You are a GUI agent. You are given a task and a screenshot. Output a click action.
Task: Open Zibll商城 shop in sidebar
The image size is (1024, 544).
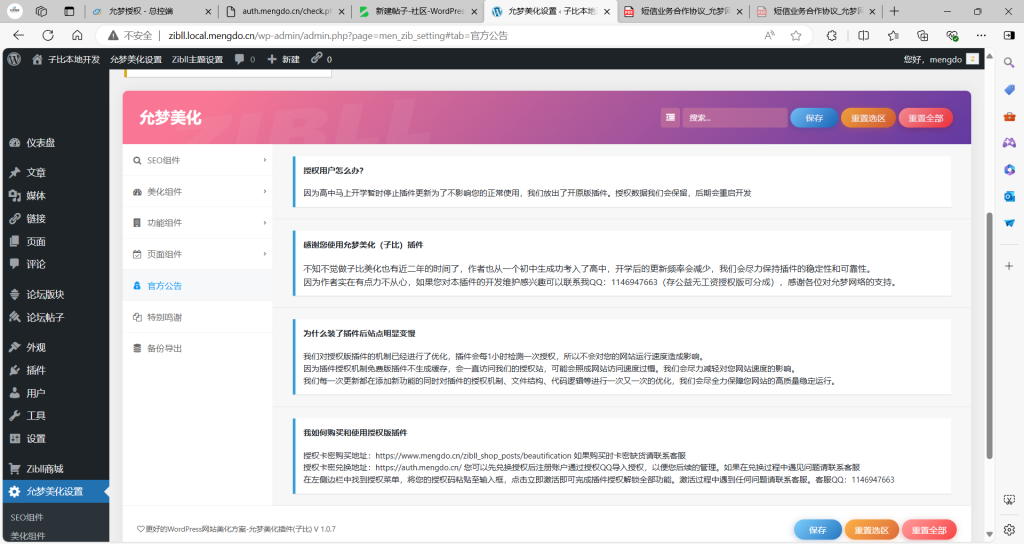pos(44,468)
